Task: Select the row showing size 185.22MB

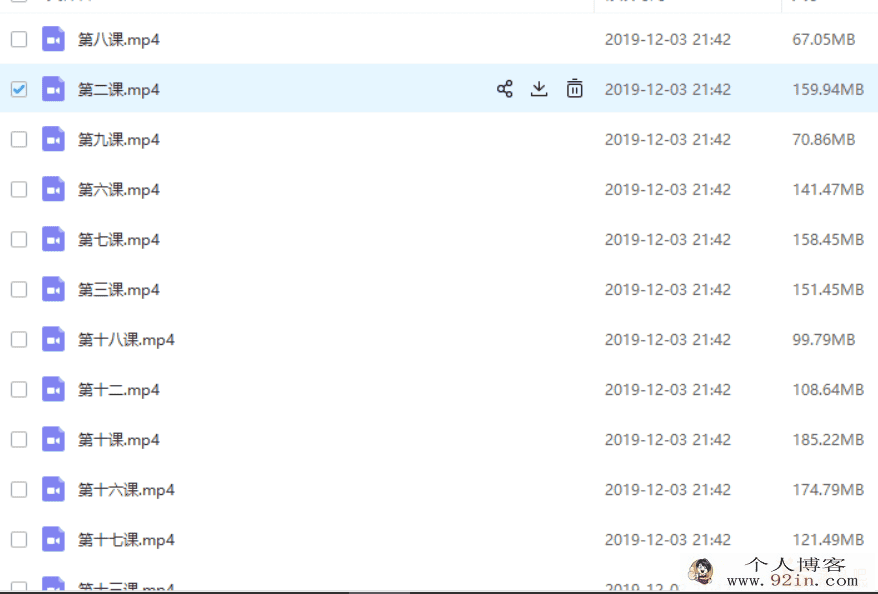Action: tap(439, 439)
